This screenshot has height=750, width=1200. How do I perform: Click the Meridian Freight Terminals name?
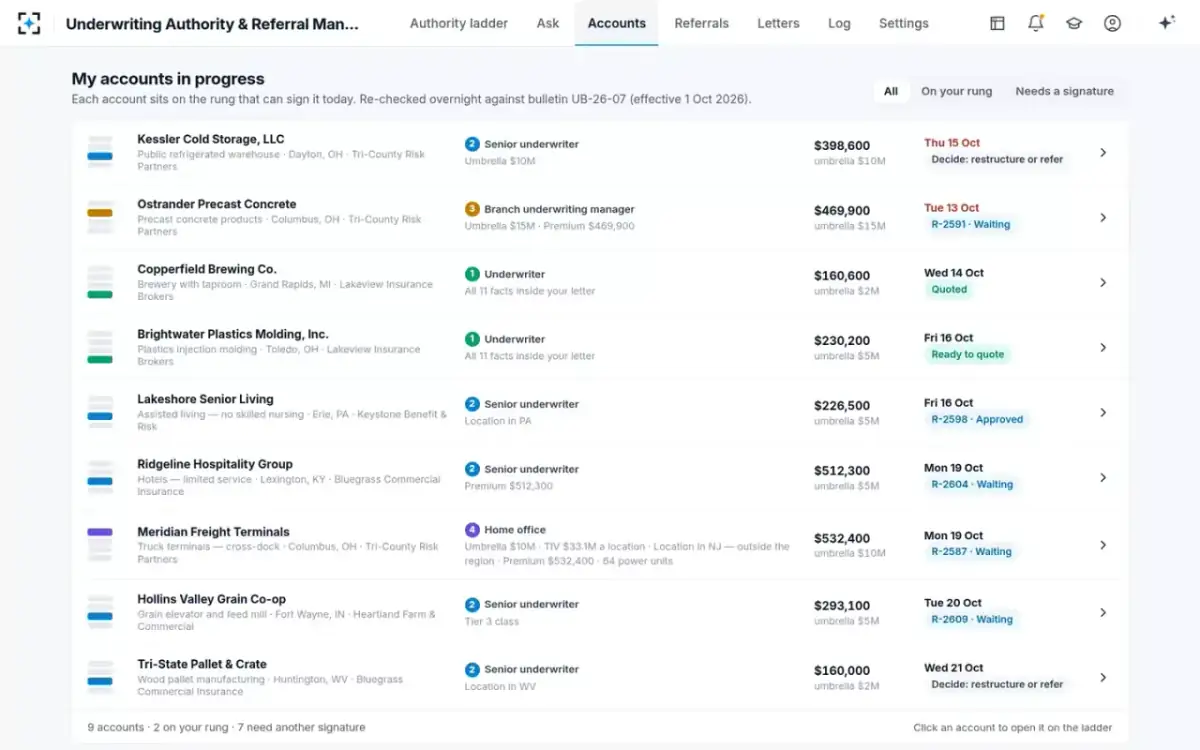click(213, 532)
